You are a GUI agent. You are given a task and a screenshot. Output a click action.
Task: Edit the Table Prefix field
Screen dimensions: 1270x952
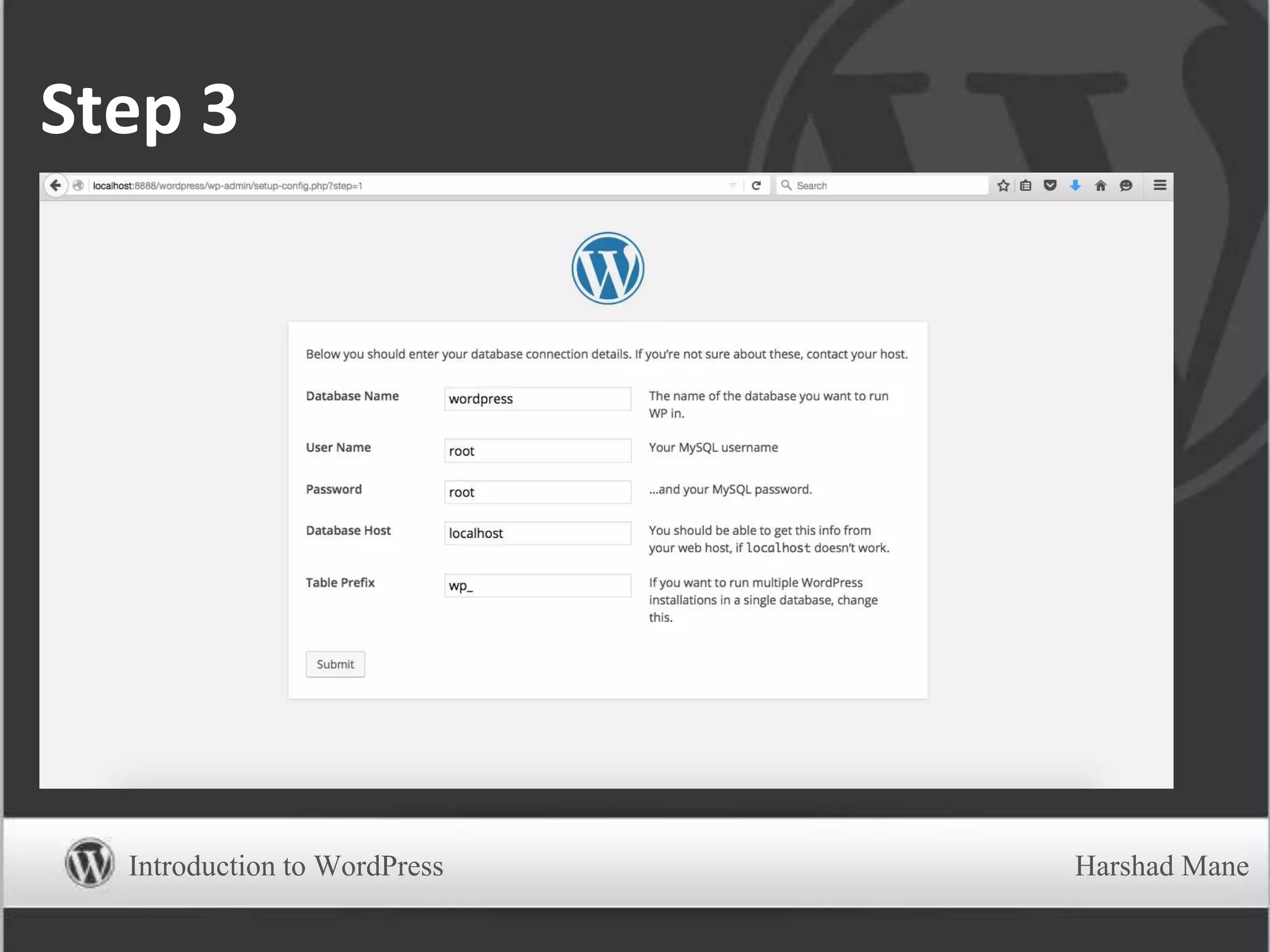[538, 585]
